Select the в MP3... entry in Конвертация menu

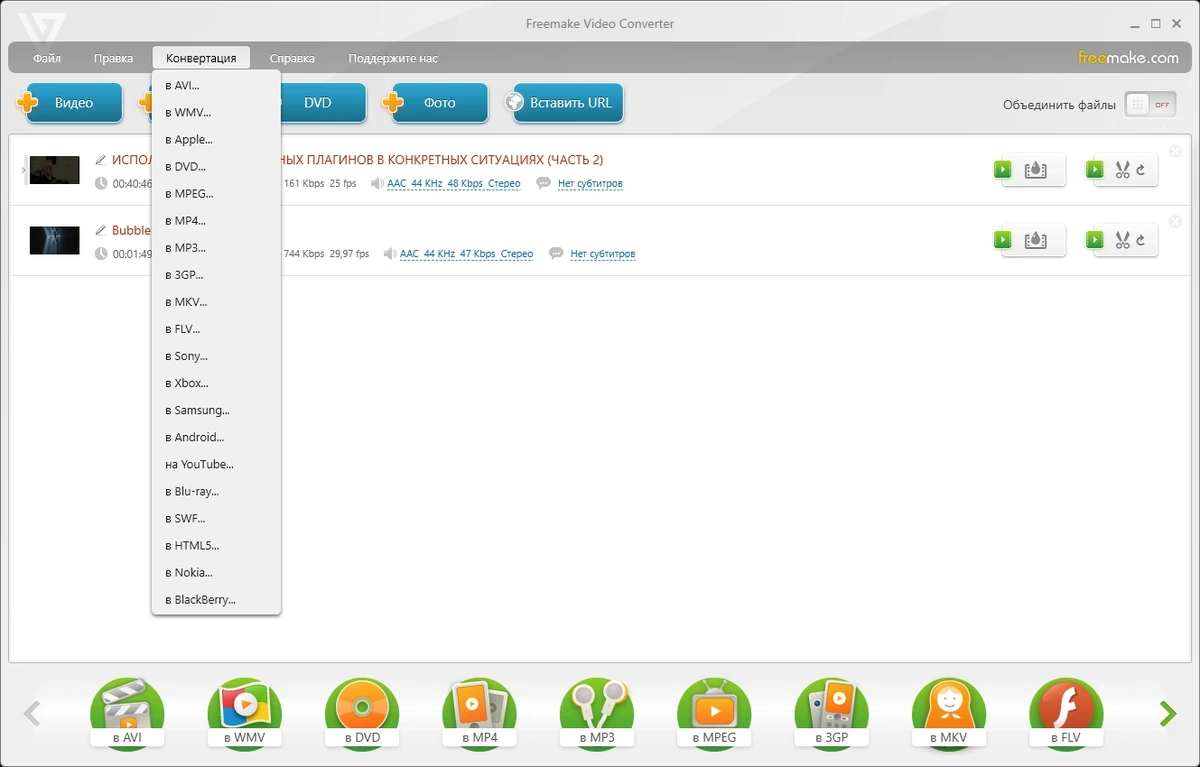[216, 248]
